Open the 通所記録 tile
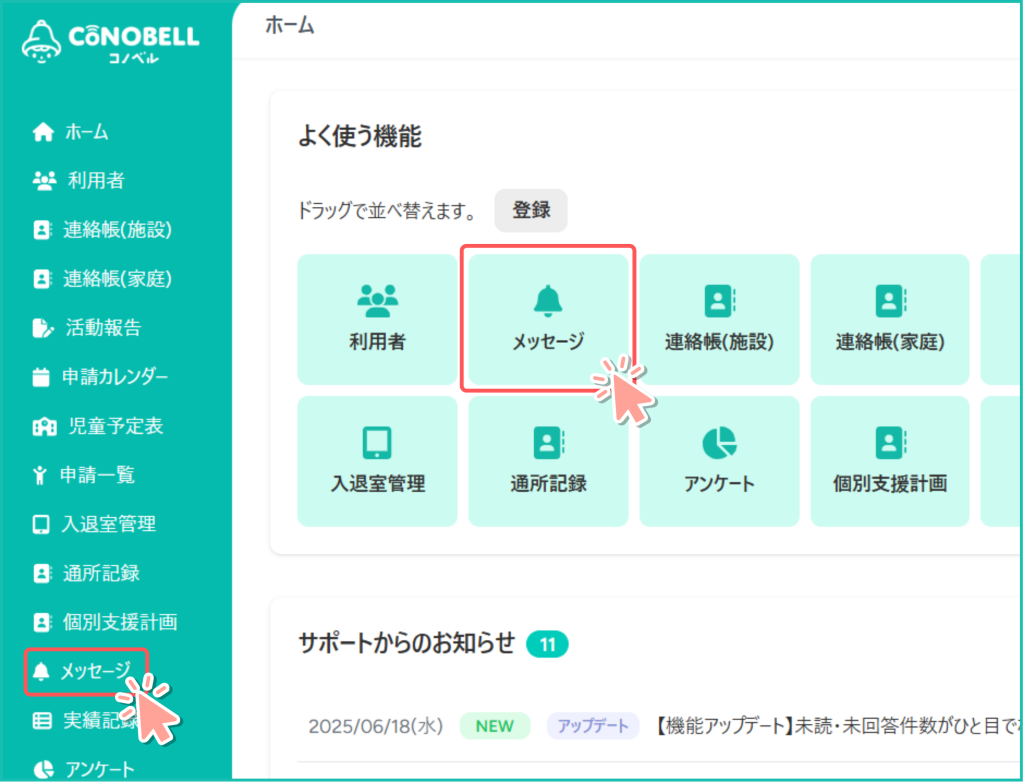Screen dimensions: 1024x782 pyautogui.click(x=547, y=461)
